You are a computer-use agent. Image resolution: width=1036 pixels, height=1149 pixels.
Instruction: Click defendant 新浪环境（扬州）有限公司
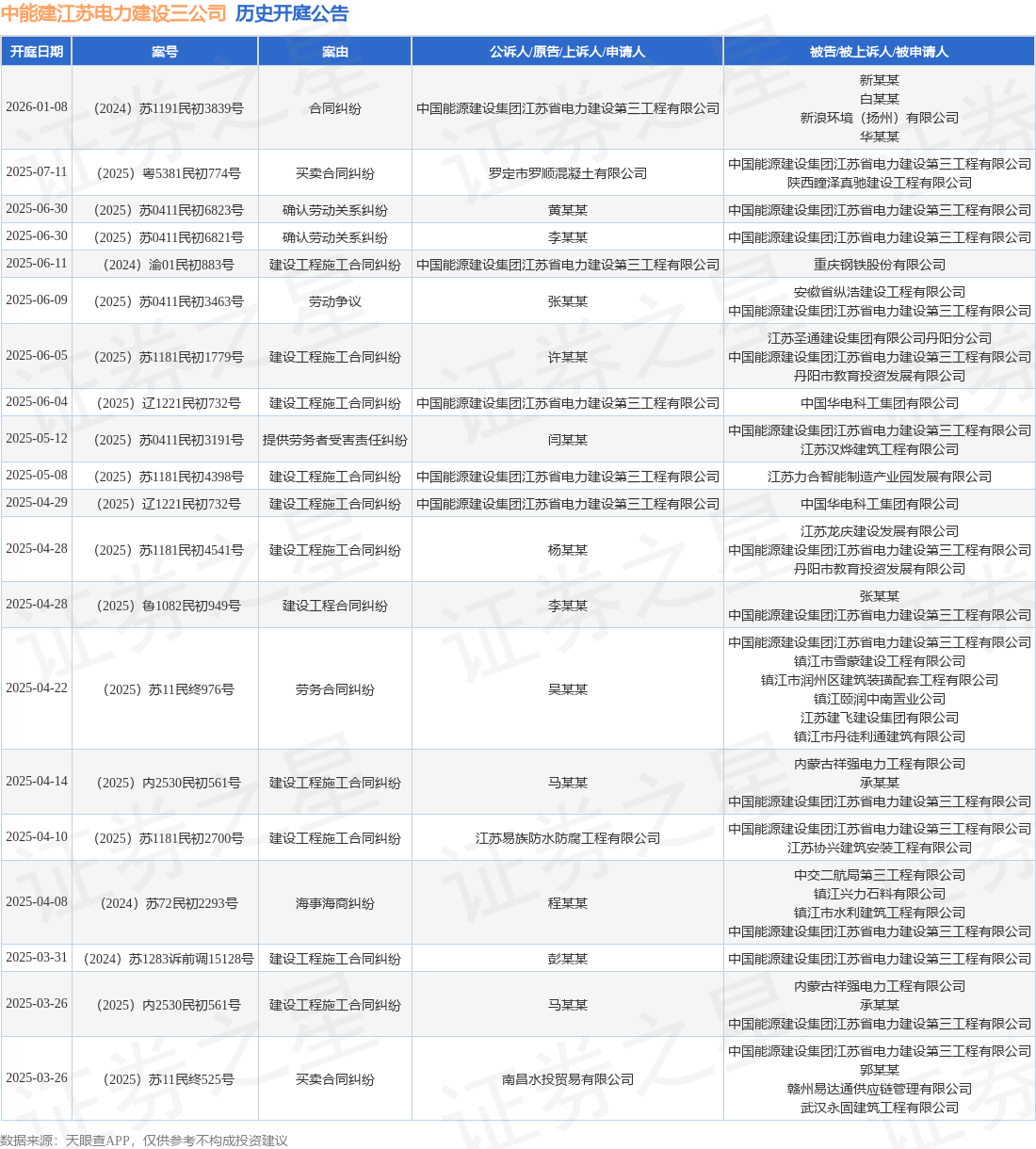(880, 118)
